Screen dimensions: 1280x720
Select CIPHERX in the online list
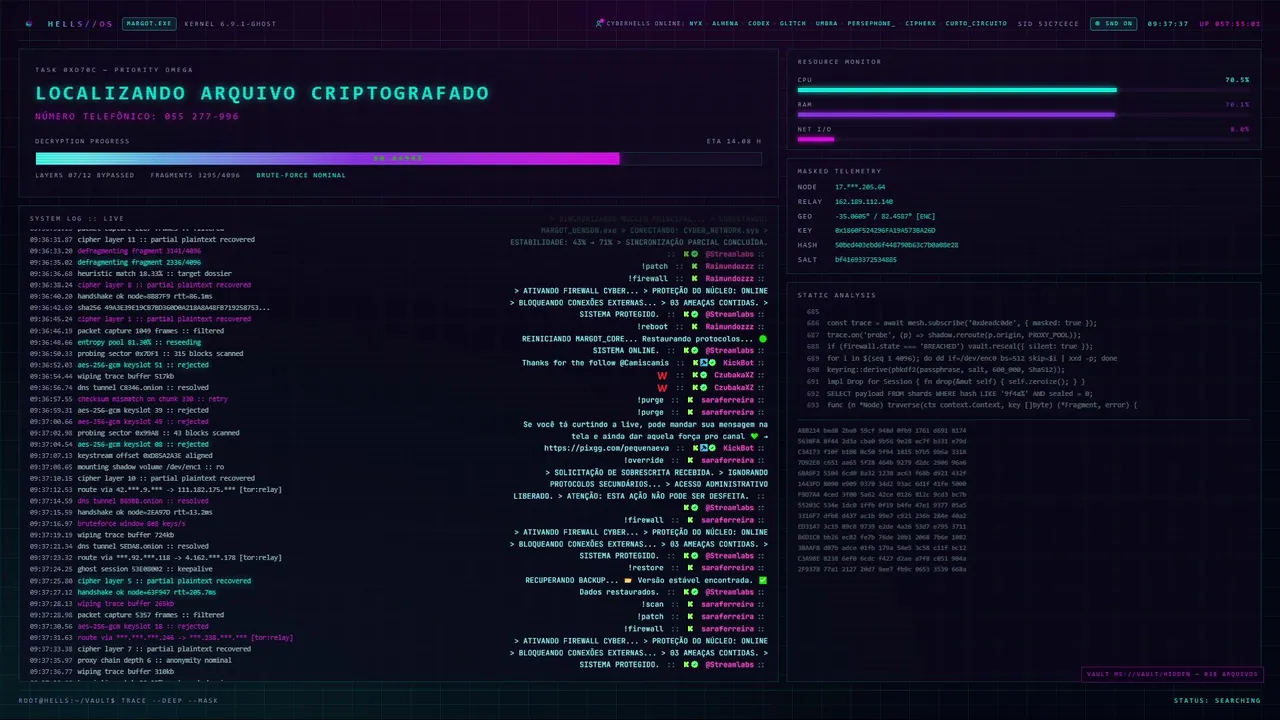pos(921,23)
